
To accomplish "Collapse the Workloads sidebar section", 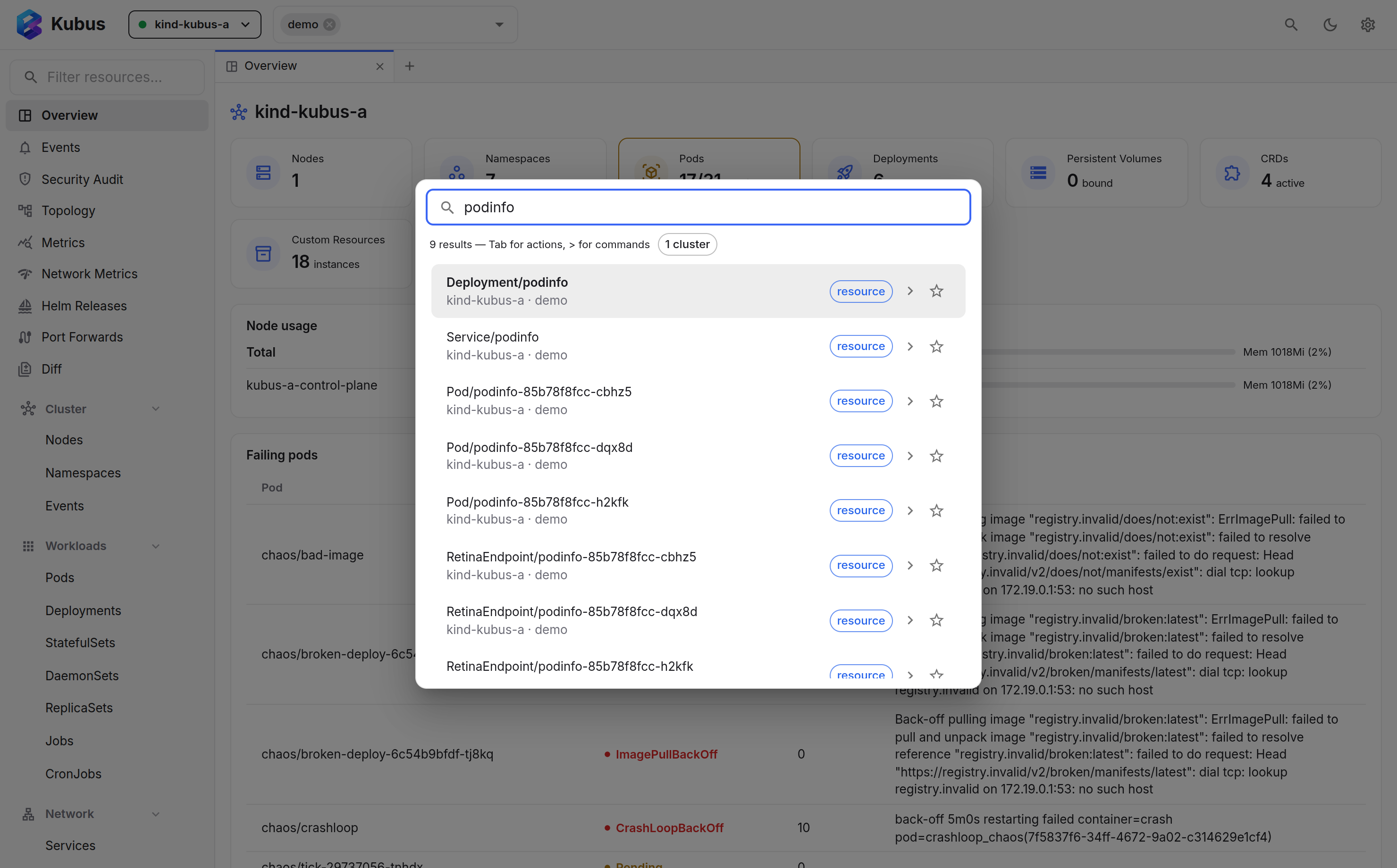I will [x=155, y=545].
